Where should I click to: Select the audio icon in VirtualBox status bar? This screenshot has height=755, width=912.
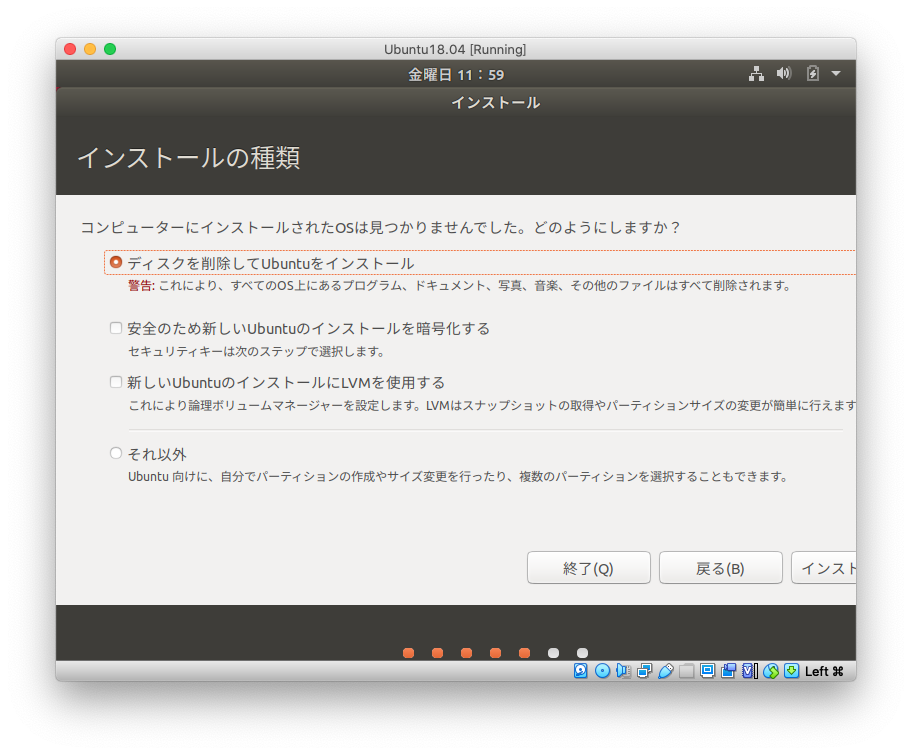coord(622,671)
